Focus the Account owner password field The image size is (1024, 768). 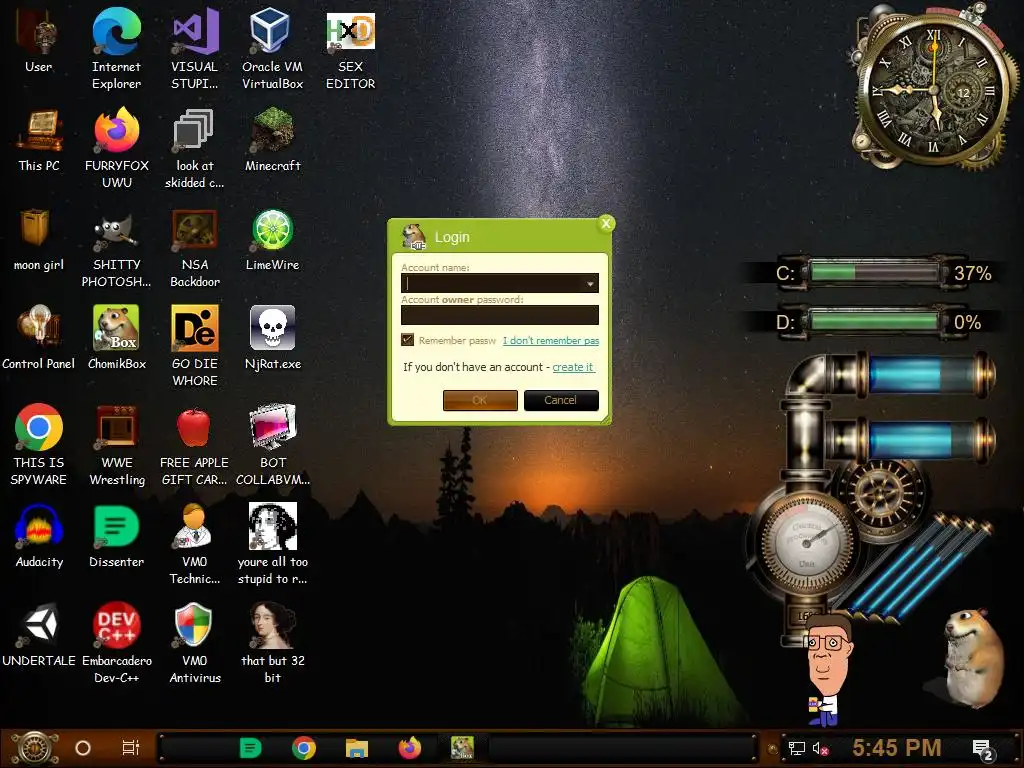(x=500, y=315)
